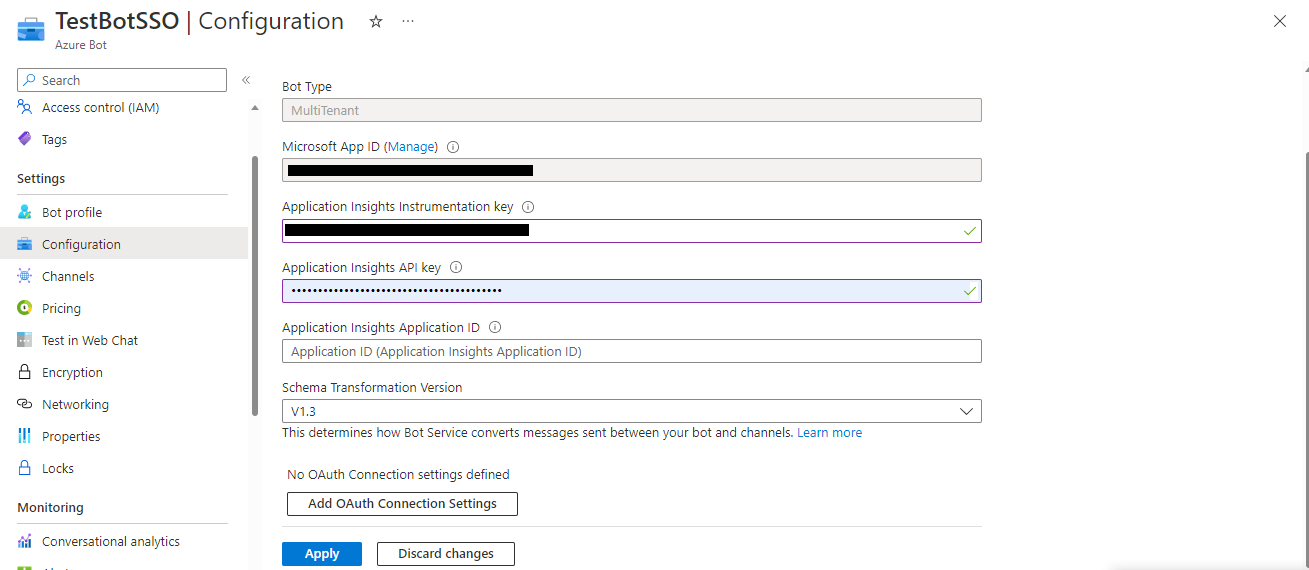This screenshot has height=570, width=1309.
Task: Click the Locks padlock icon
Action: tap(25, 468)
